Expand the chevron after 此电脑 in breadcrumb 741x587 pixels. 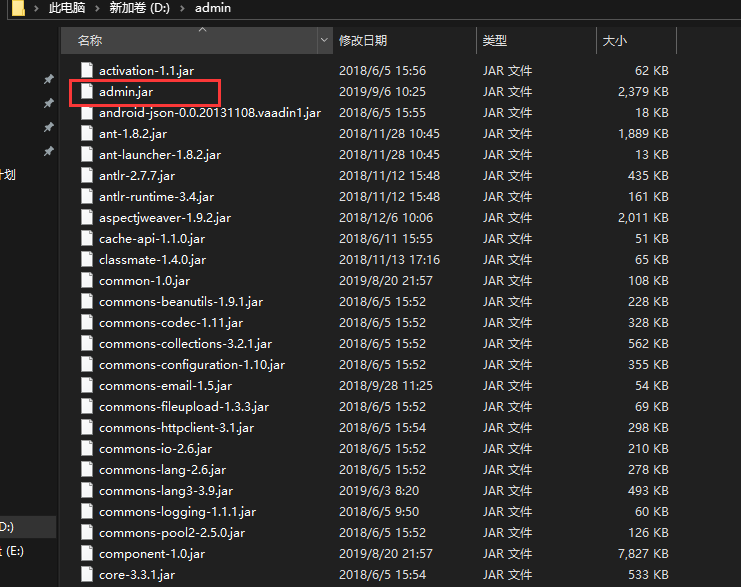click(97, 9)
